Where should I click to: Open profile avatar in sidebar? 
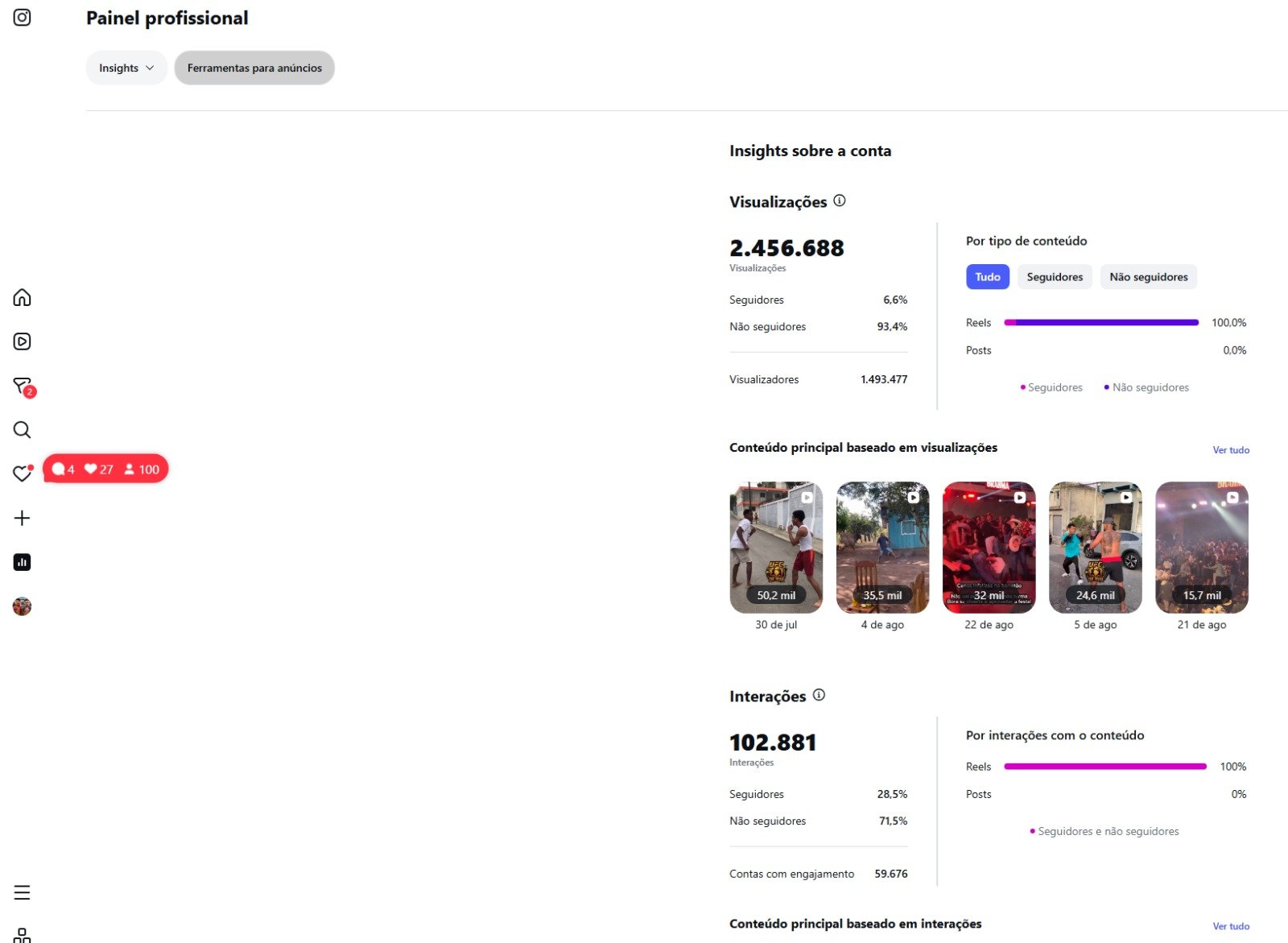pyautogui.click(x=22, y=606)
